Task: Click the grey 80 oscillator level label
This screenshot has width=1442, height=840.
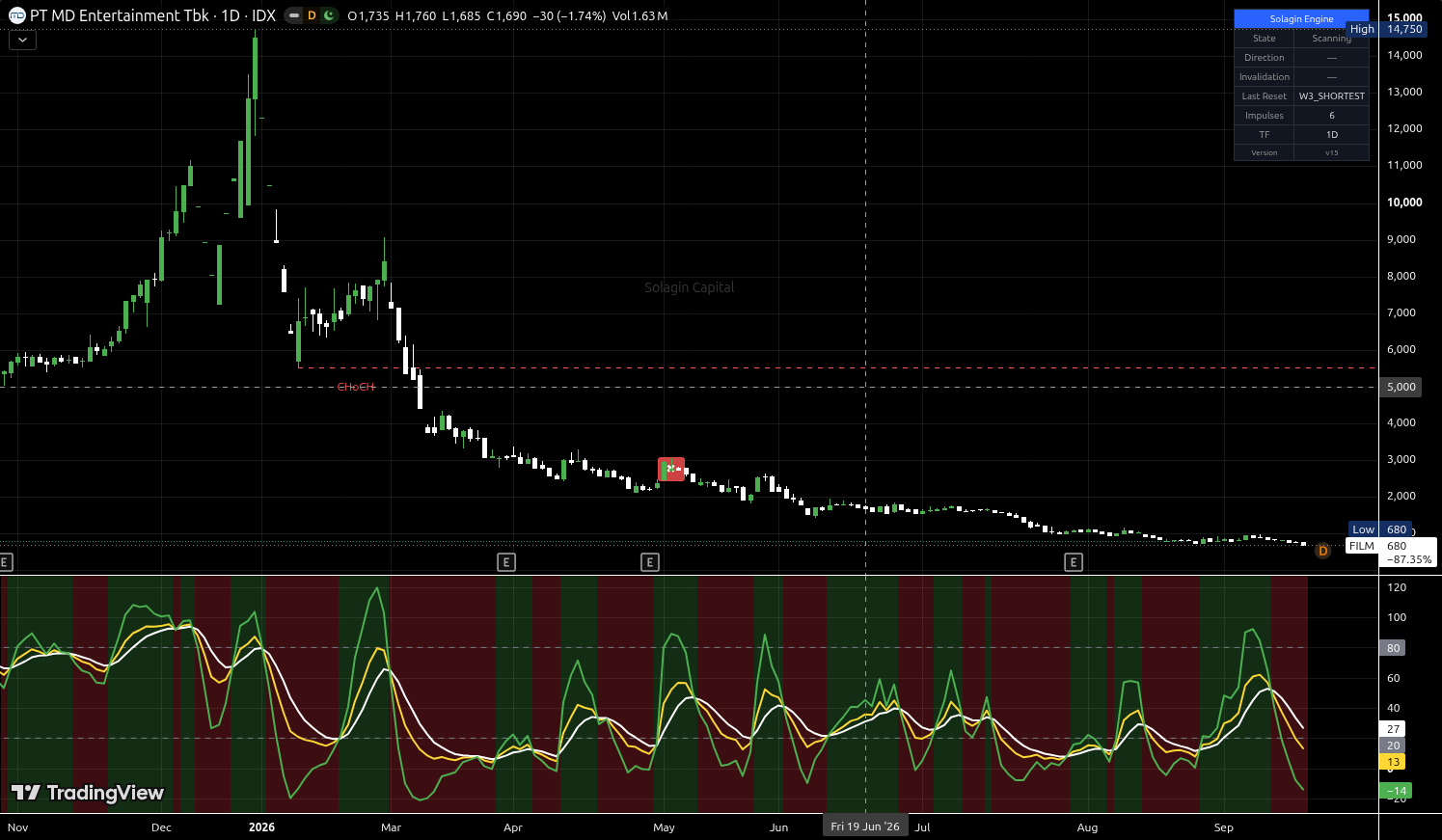Action: tap(1393, 648)
